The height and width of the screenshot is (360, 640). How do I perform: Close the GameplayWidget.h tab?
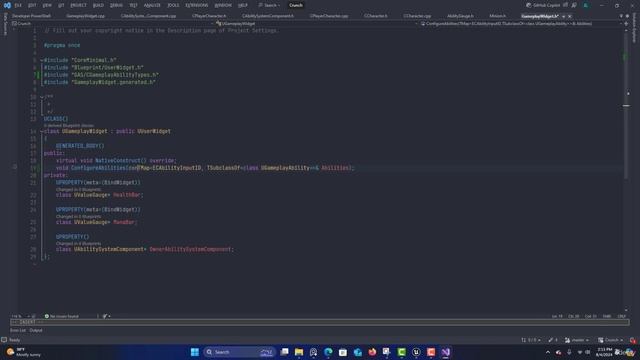point(570,16)
